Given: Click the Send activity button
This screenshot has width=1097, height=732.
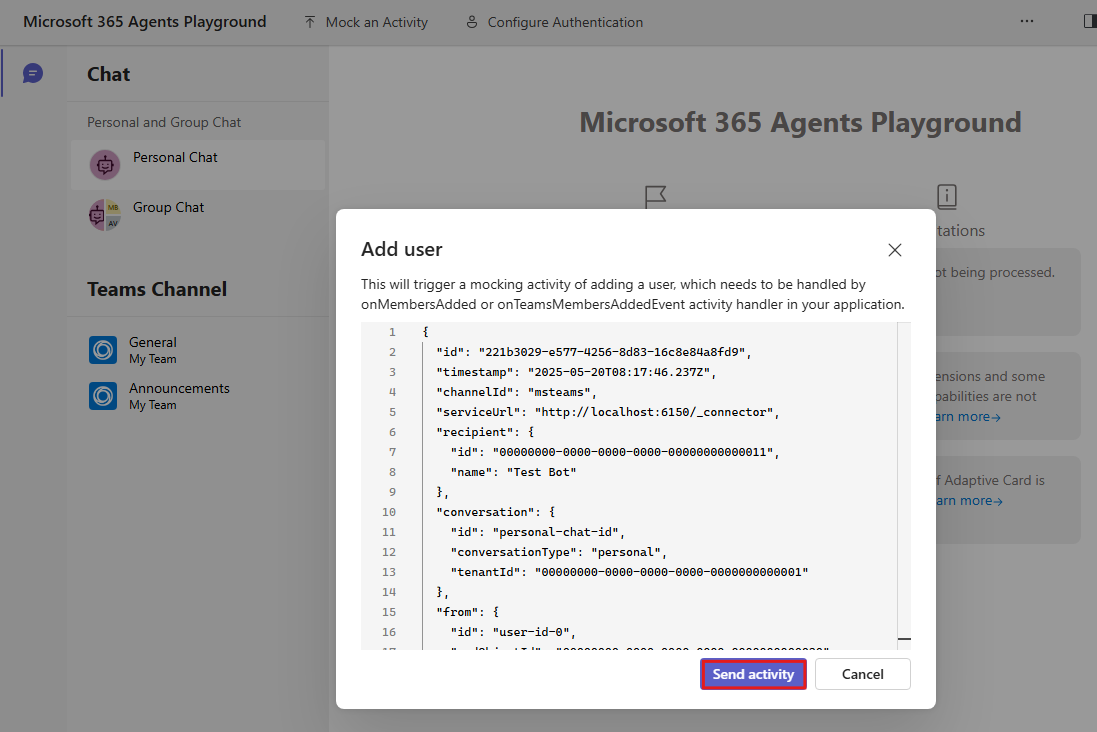Looking at the screenshot, I should [753, 674].
